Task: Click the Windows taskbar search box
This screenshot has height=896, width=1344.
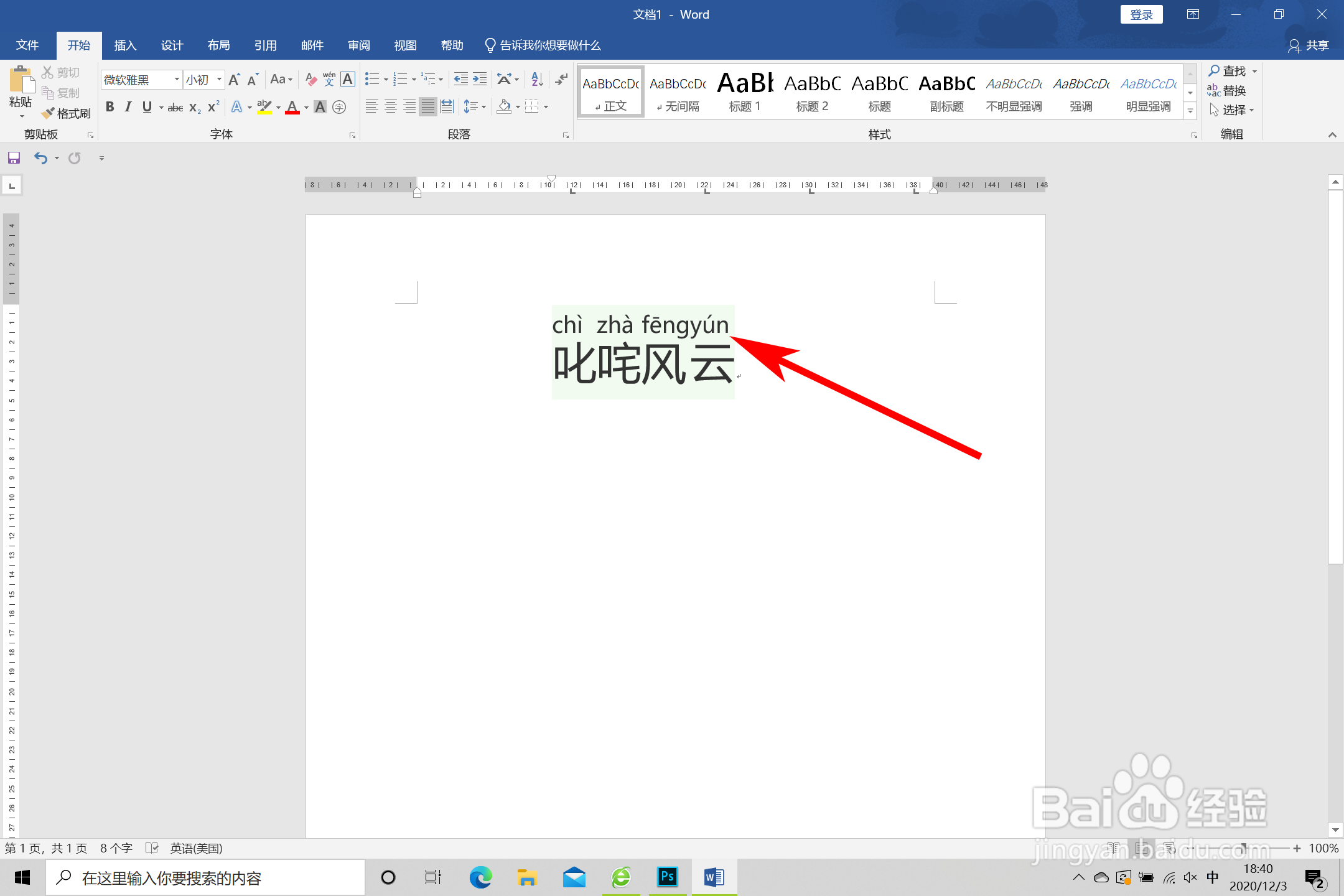Action: 205,878
